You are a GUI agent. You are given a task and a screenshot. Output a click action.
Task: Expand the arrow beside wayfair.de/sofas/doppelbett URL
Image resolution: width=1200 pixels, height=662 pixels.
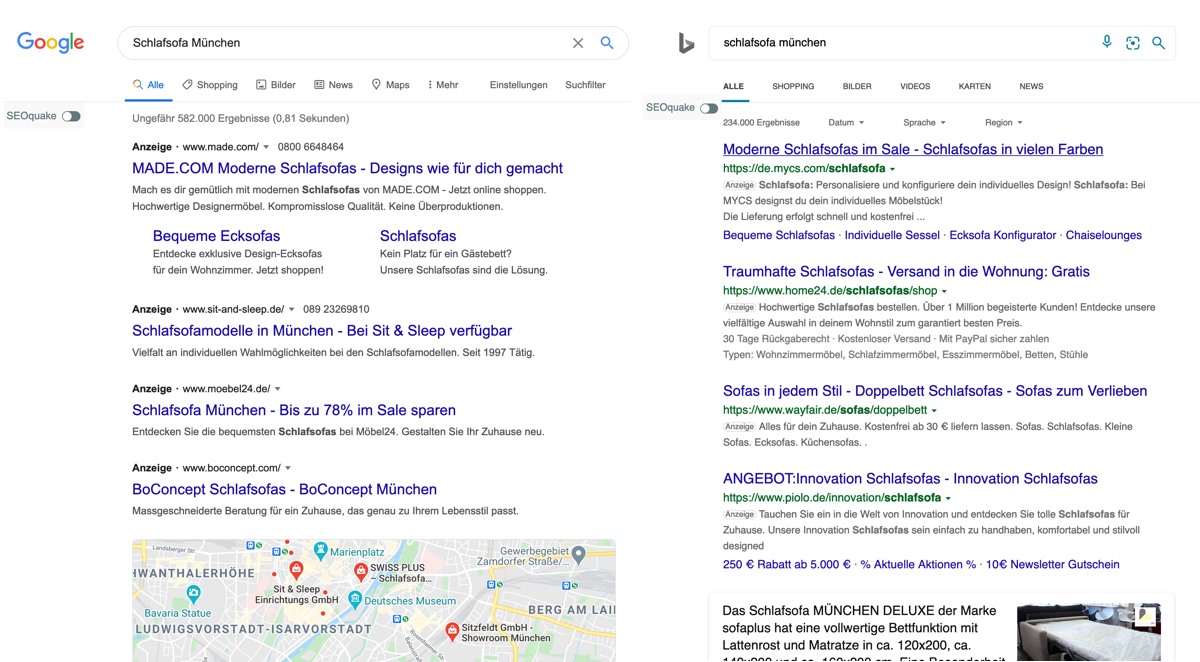click(934, 410)
